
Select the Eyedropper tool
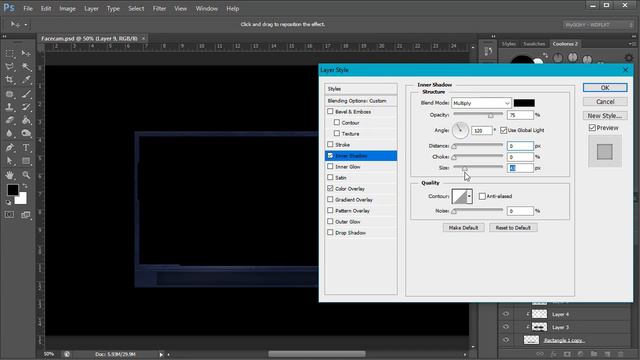click(26, 80)
